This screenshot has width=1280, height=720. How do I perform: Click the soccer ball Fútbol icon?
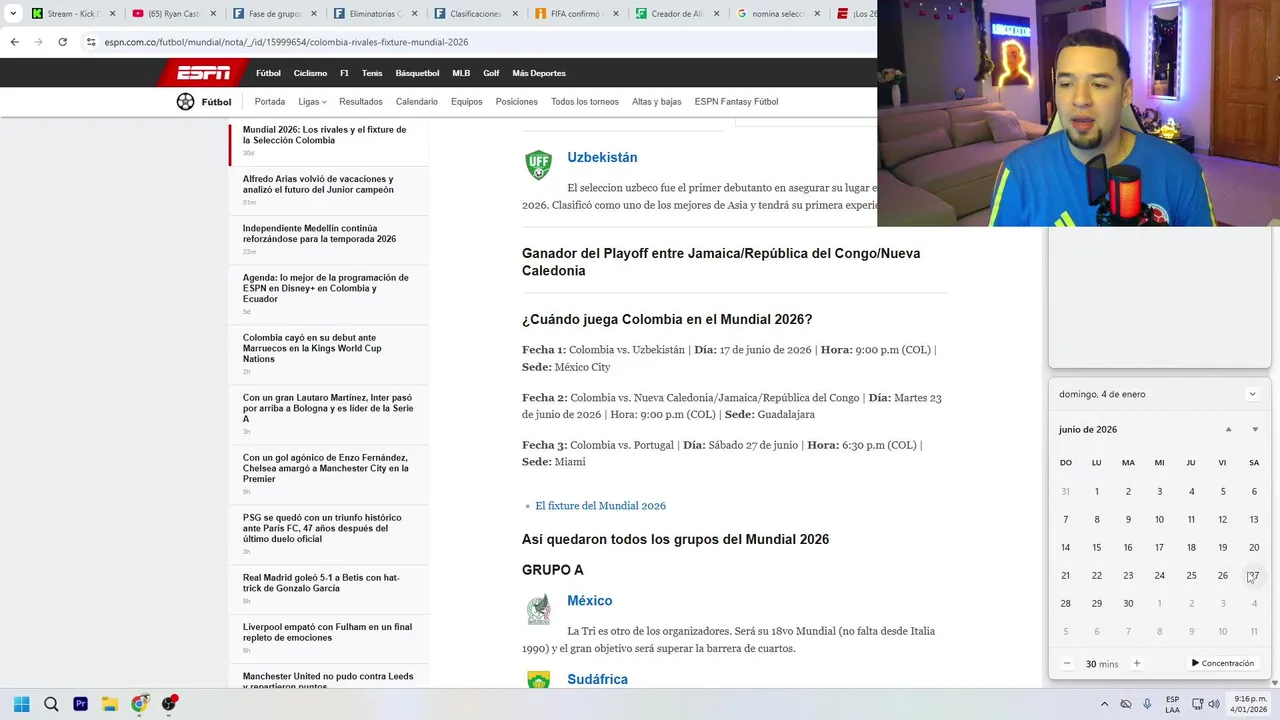pyautogui.click(x=185, y=101)
